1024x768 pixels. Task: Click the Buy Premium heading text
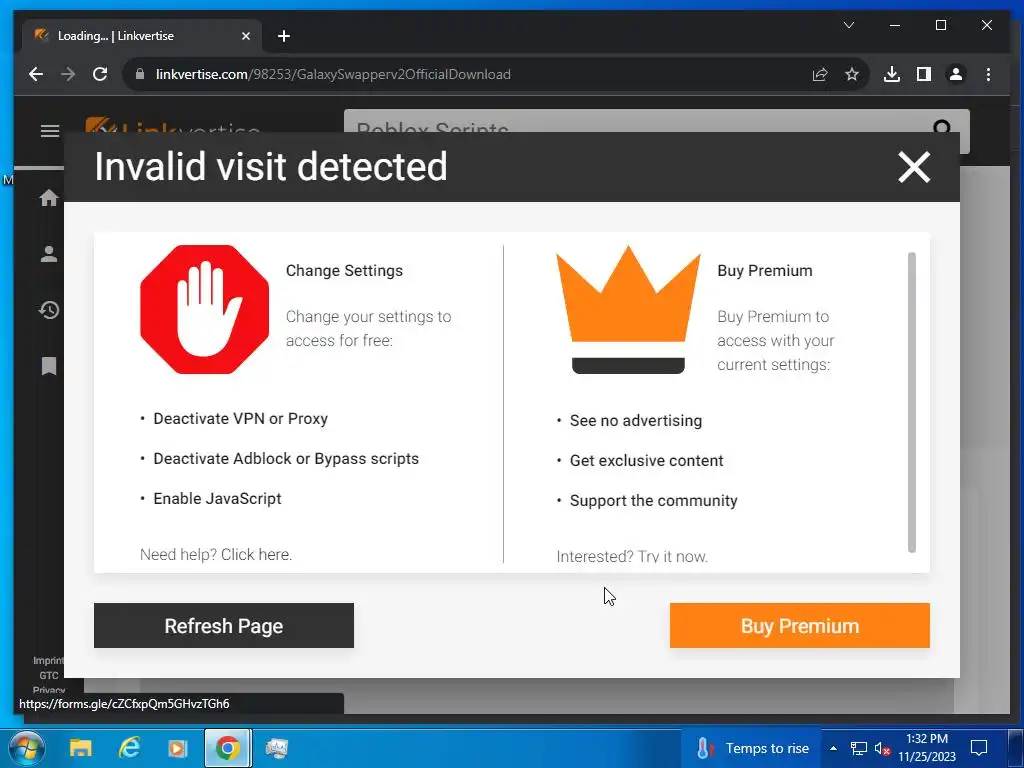pos(765,270)
